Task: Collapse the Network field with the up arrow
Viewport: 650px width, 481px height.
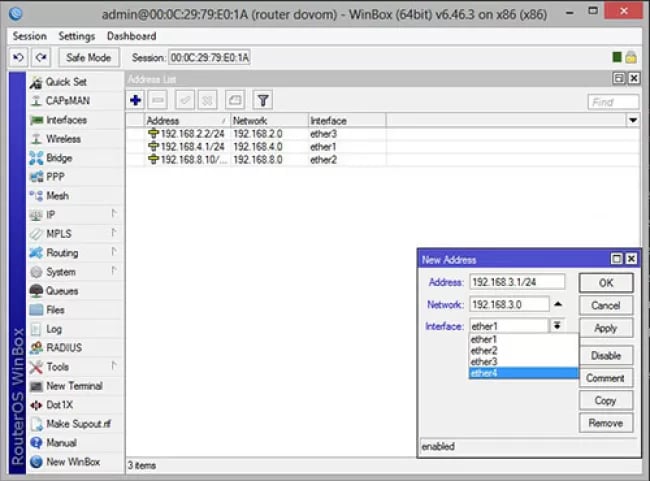Action: 558,304
